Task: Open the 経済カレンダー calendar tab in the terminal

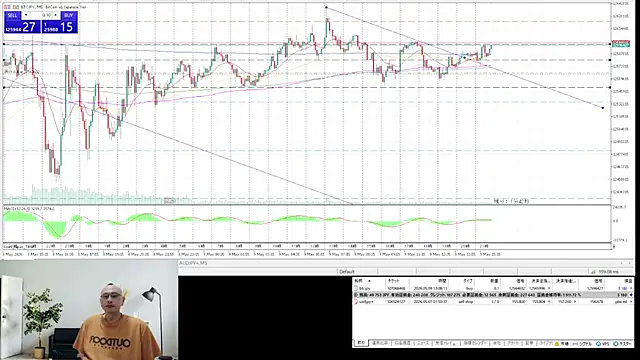Action: click(x=476, y=343)
